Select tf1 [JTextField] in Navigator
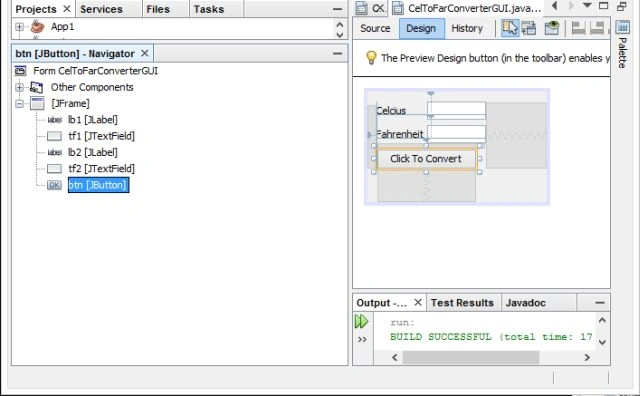The width and height of the screenshot is (640, 396). 101,136
